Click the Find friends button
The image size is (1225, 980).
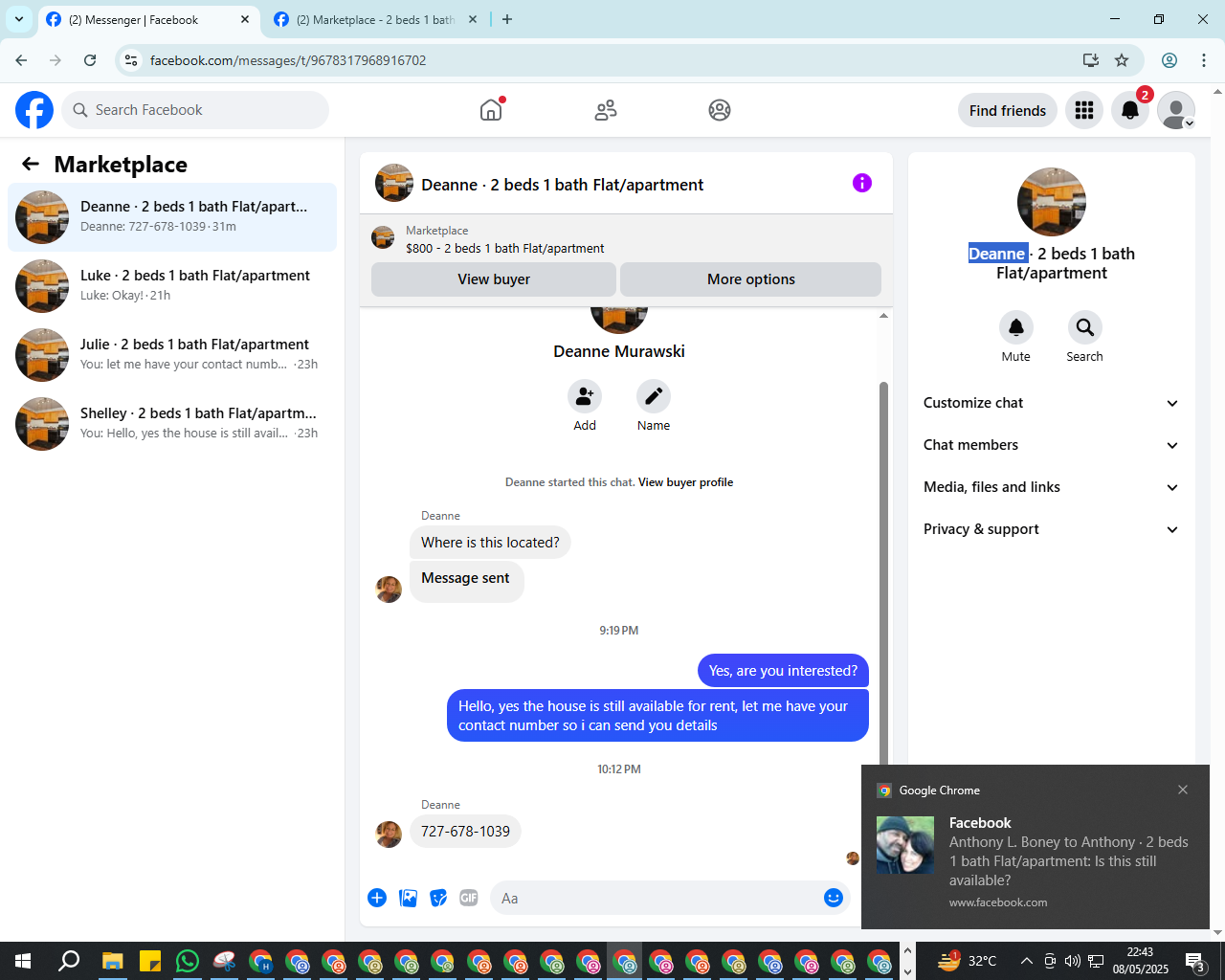point(1008,110)
